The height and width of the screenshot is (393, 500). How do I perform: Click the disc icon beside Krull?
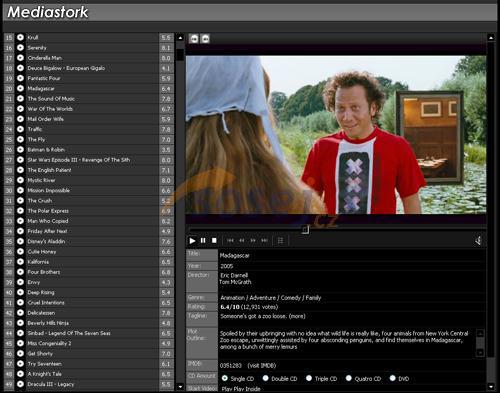20,37
